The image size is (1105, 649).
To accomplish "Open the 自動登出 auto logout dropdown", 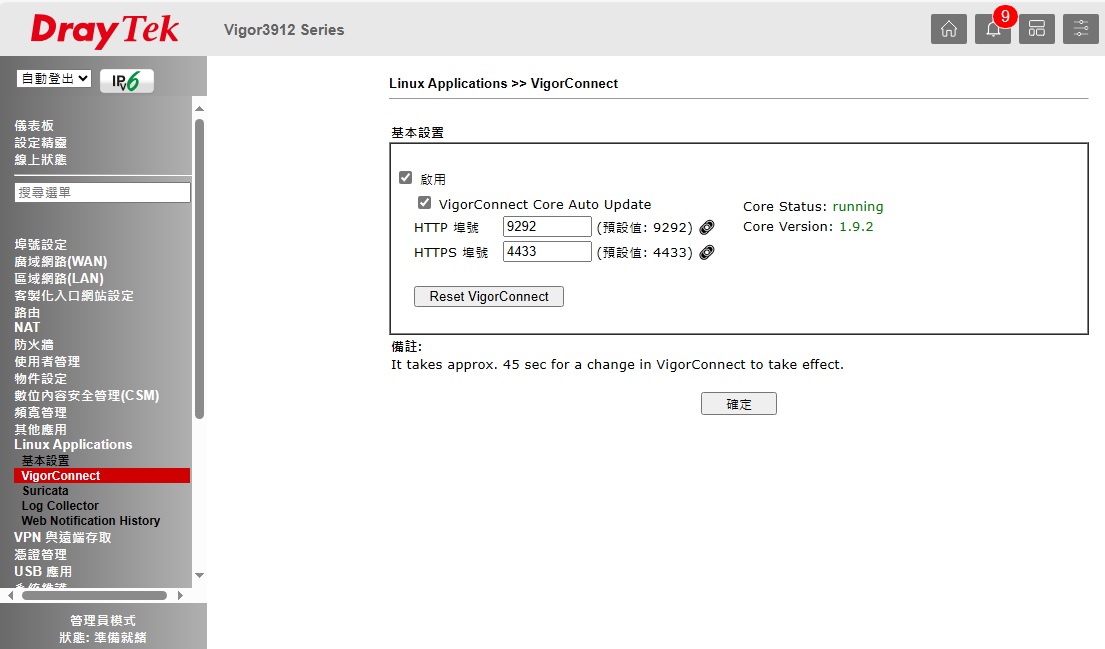I will [x=54, y=78].
